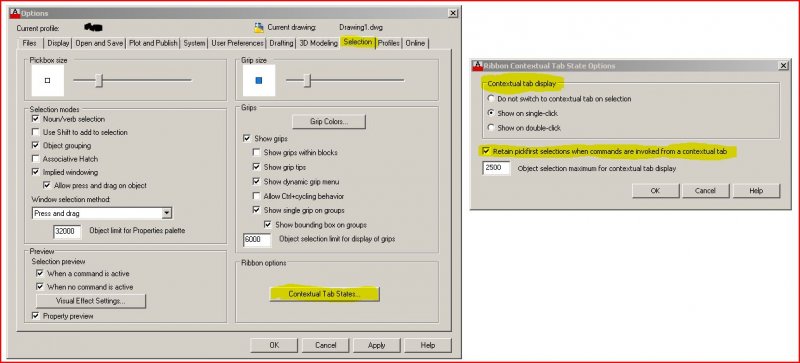Open the Plot and Publish tab
The height and width of the screenshot is (363, 800).
[x=154, y=43]
